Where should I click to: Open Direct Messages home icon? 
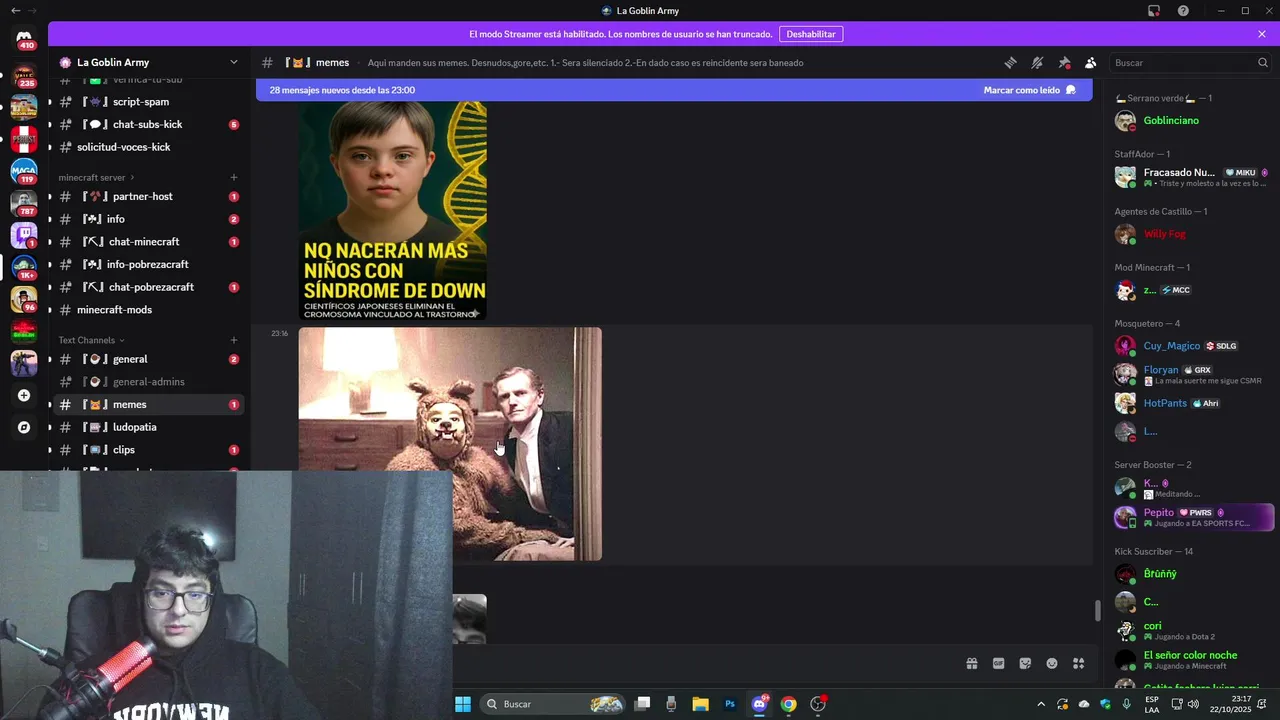point(24,37)
